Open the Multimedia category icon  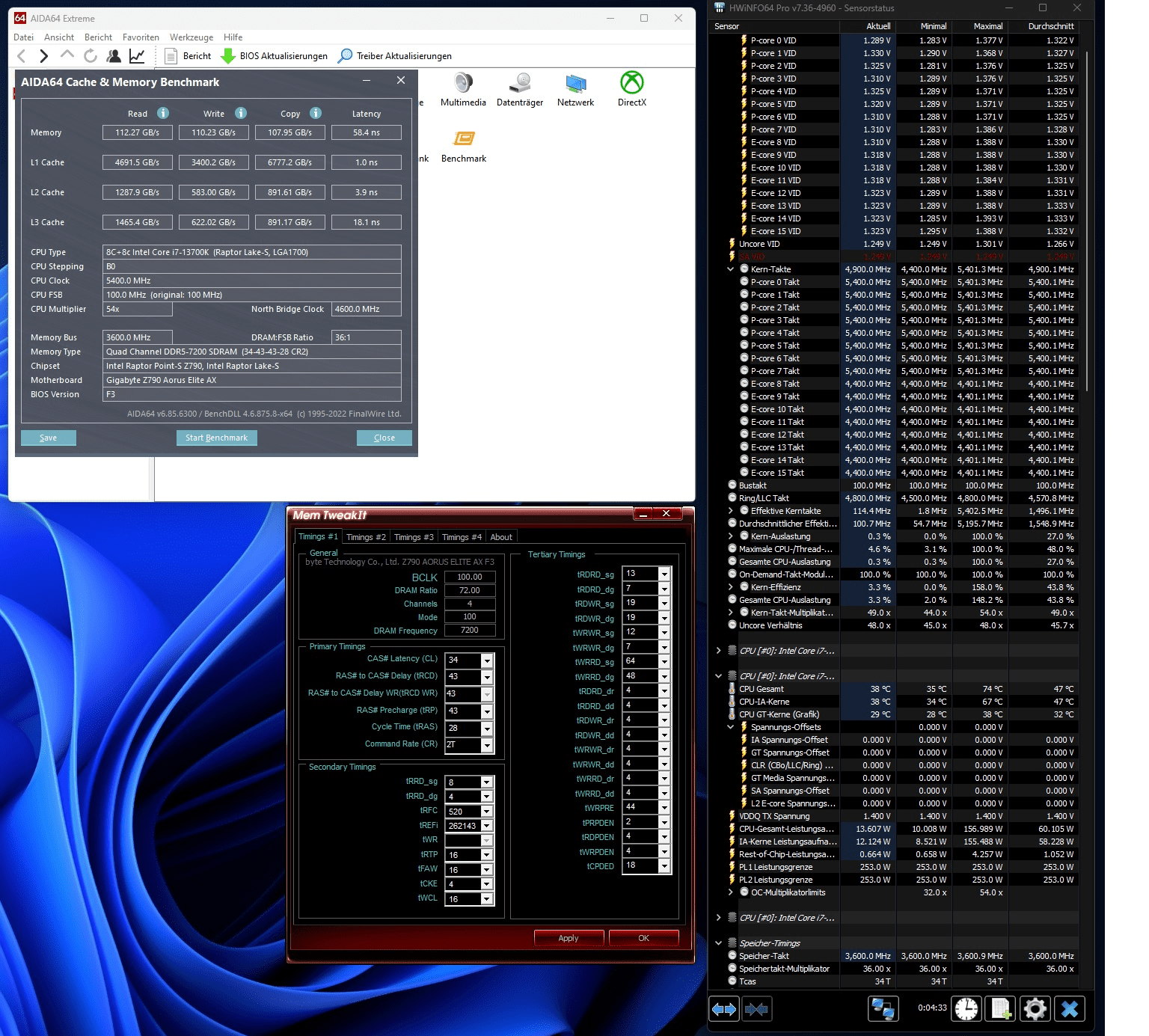click(463, 90)
